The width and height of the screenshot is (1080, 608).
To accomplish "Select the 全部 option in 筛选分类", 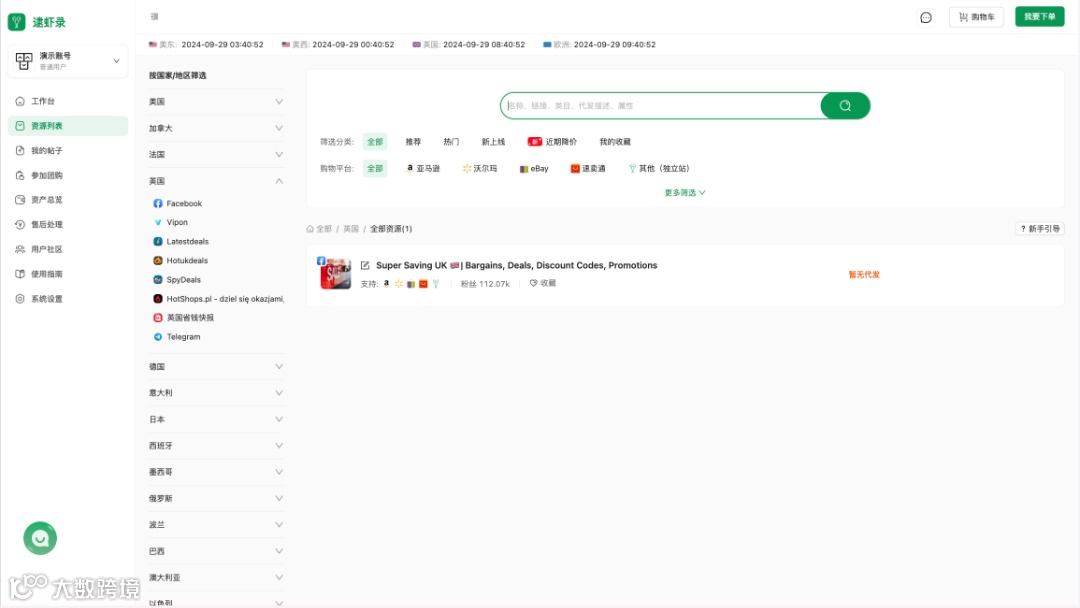I will [x=375, y=142].
